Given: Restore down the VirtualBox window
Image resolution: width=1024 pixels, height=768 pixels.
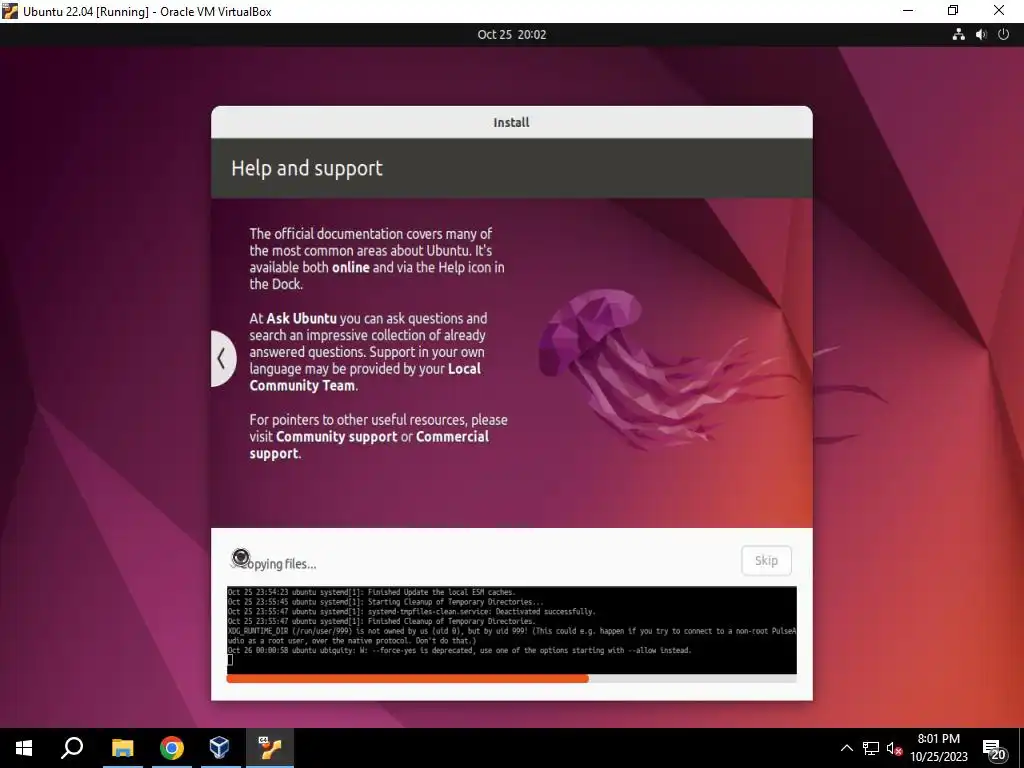Looking at the screenshot, I should [953, 10].
